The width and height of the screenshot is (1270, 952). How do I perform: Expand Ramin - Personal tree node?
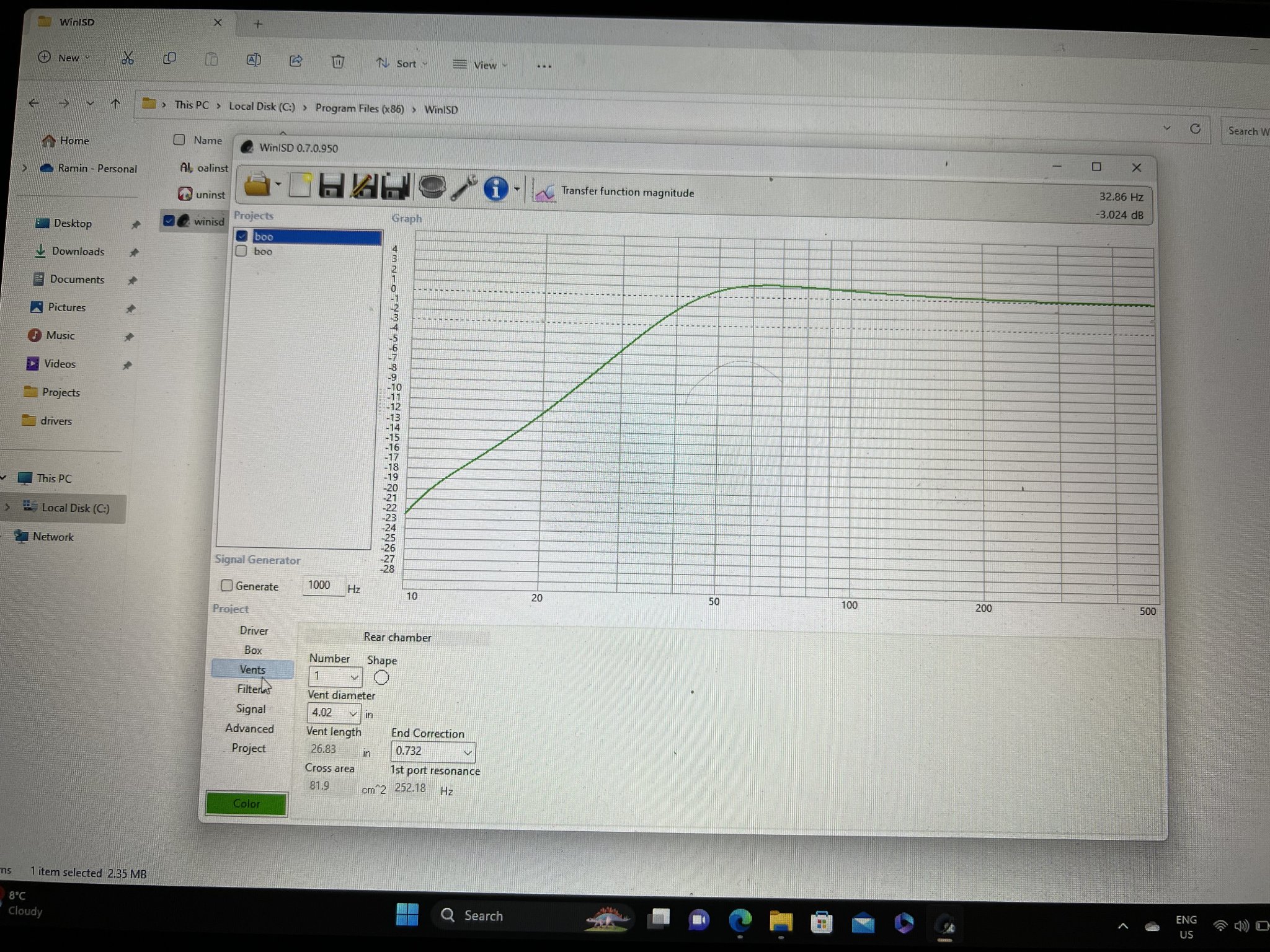click(x=24, y=167)
